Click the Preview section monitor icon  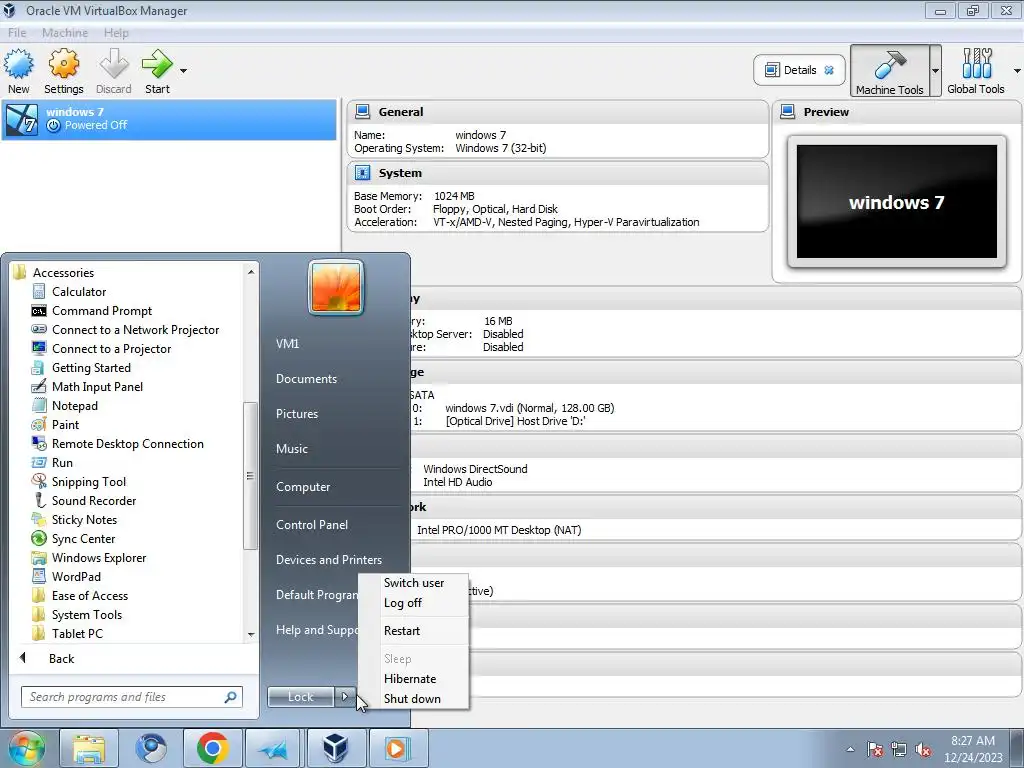coord(788,112)
